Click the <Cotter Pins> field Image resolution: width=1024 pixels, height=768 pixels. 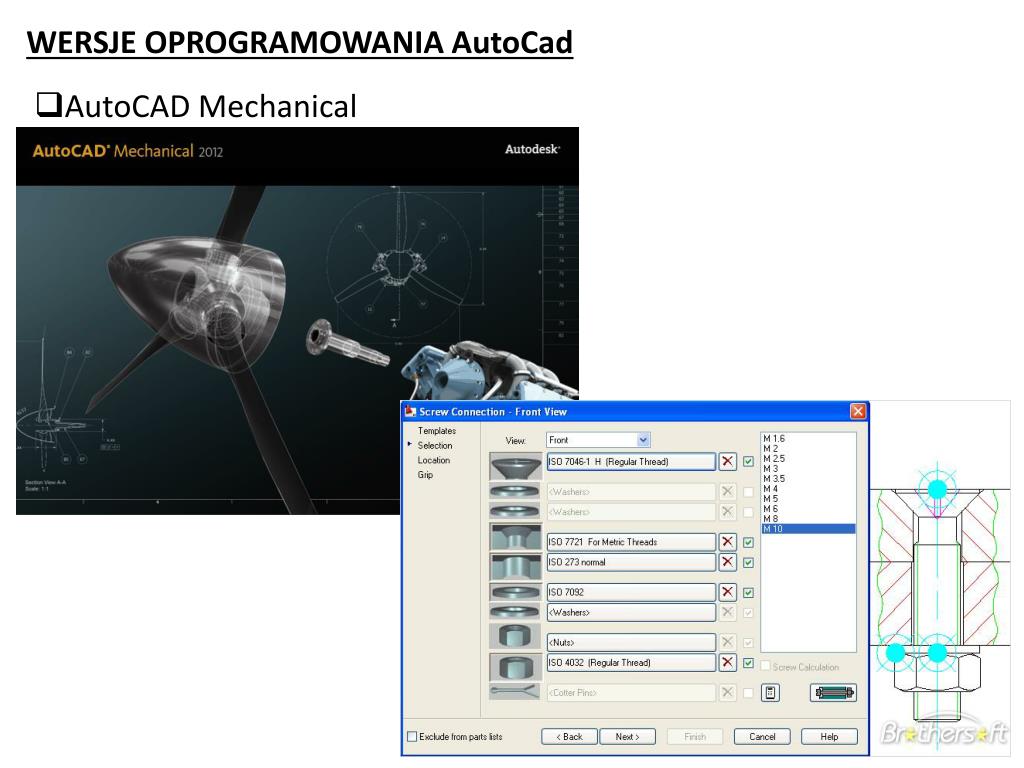coord(631,692)
